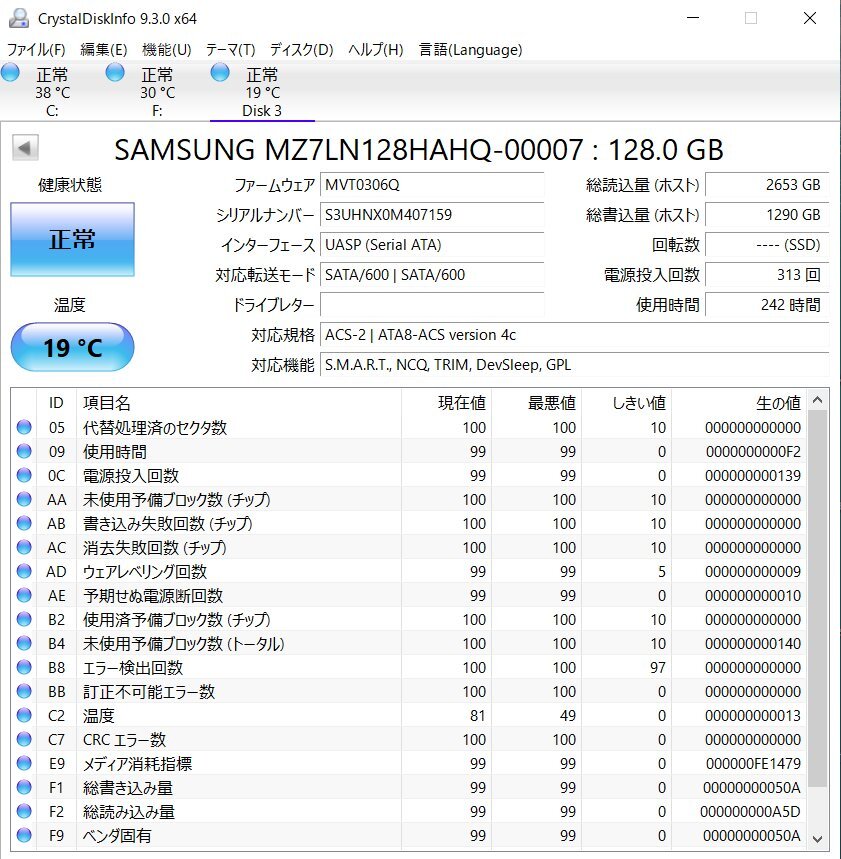Click the しきい値 column header

click(627, 403)
